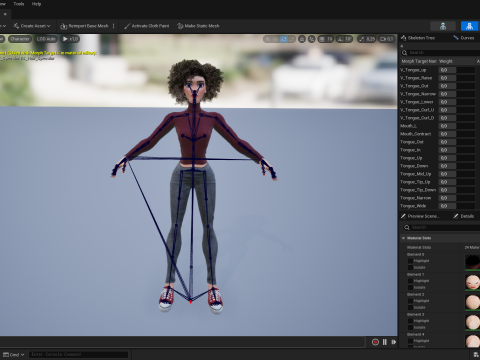Switch to Skeleton editor mode icon
This screenshot has height=360, width=480.
click(x=443, y=26)
